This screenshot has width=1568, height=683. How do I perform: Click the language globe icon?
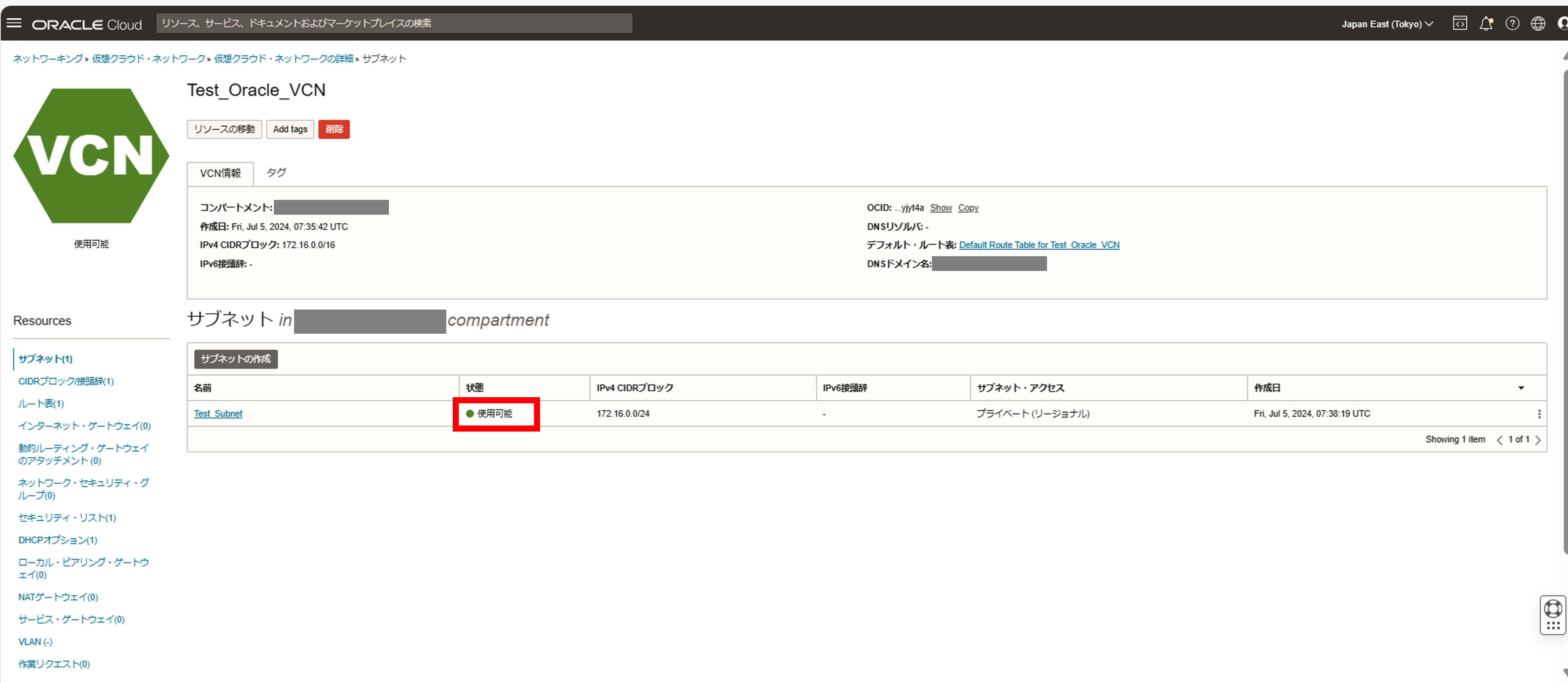(x=1538, y=24)
